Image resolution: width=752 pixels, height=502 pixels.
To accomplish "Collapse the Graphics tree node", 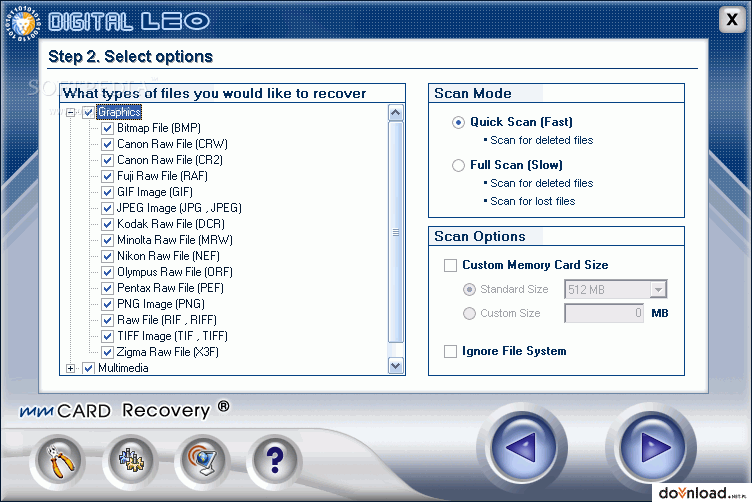I will pos(70,113).
